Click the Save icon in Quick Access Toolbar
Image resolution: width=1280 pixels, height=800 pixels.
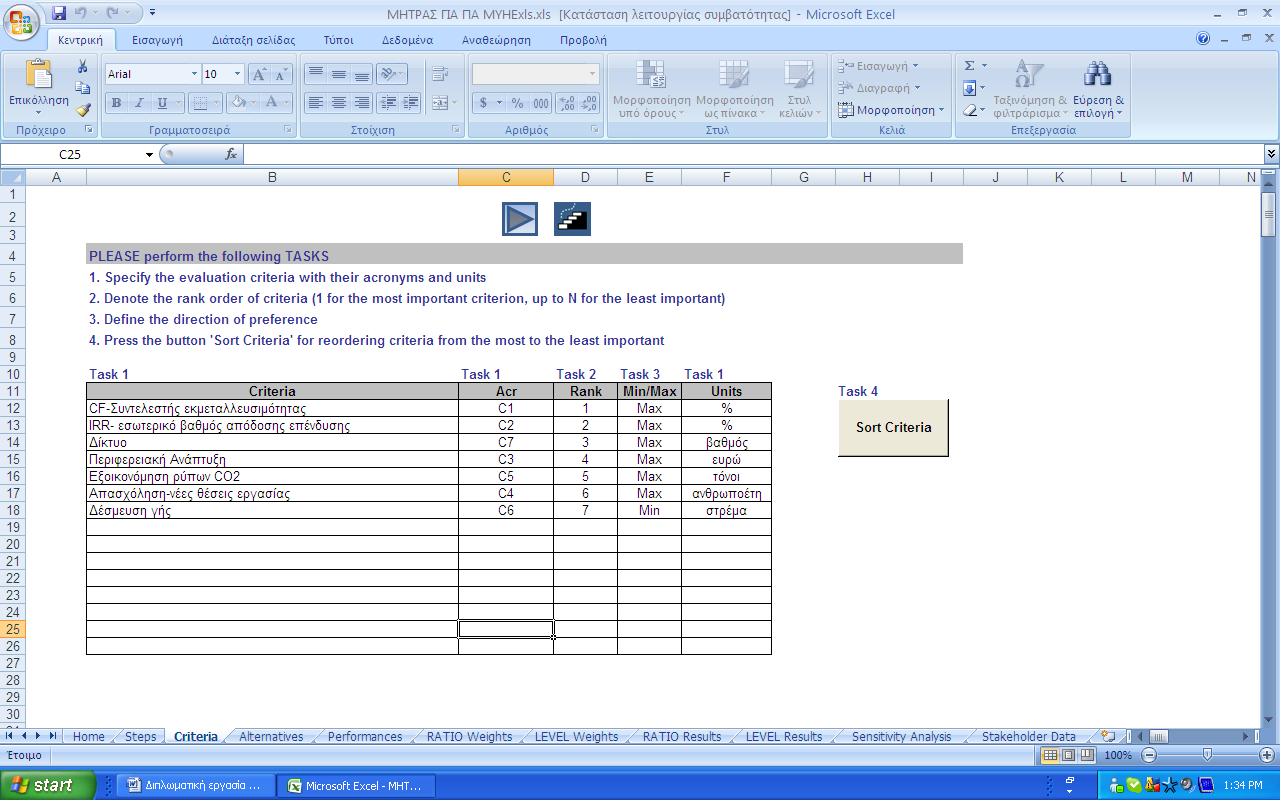[59, 14]
